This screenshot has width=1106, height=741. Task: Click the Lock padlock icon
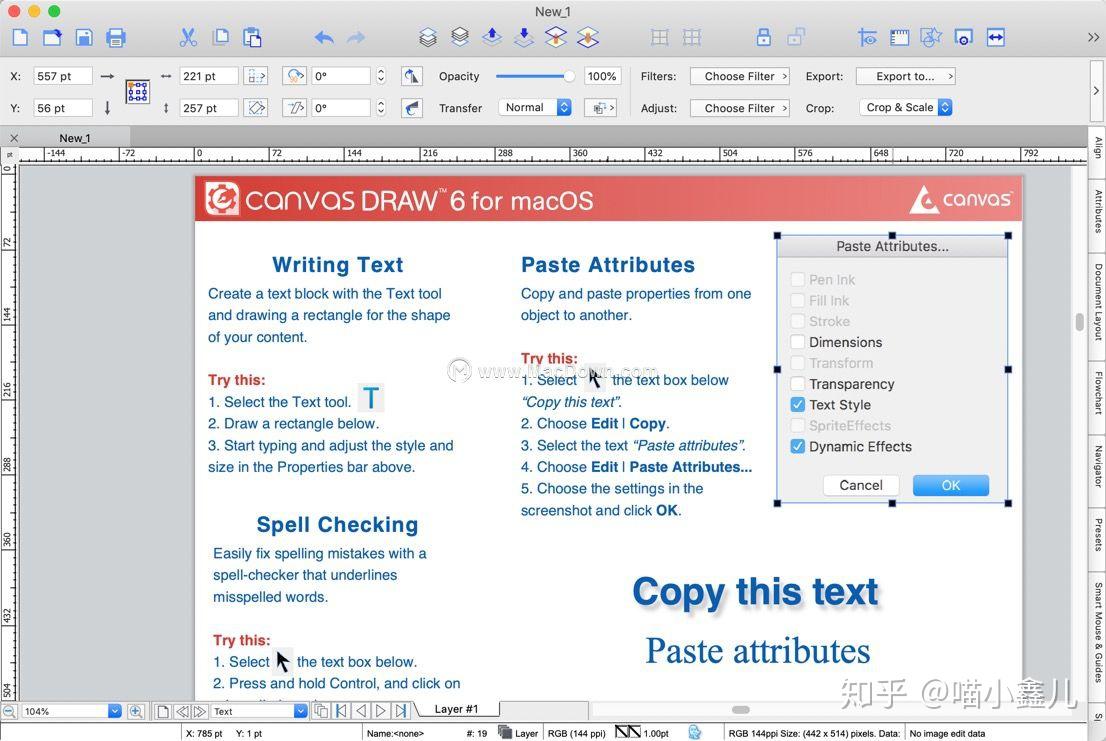pos(763,37)
